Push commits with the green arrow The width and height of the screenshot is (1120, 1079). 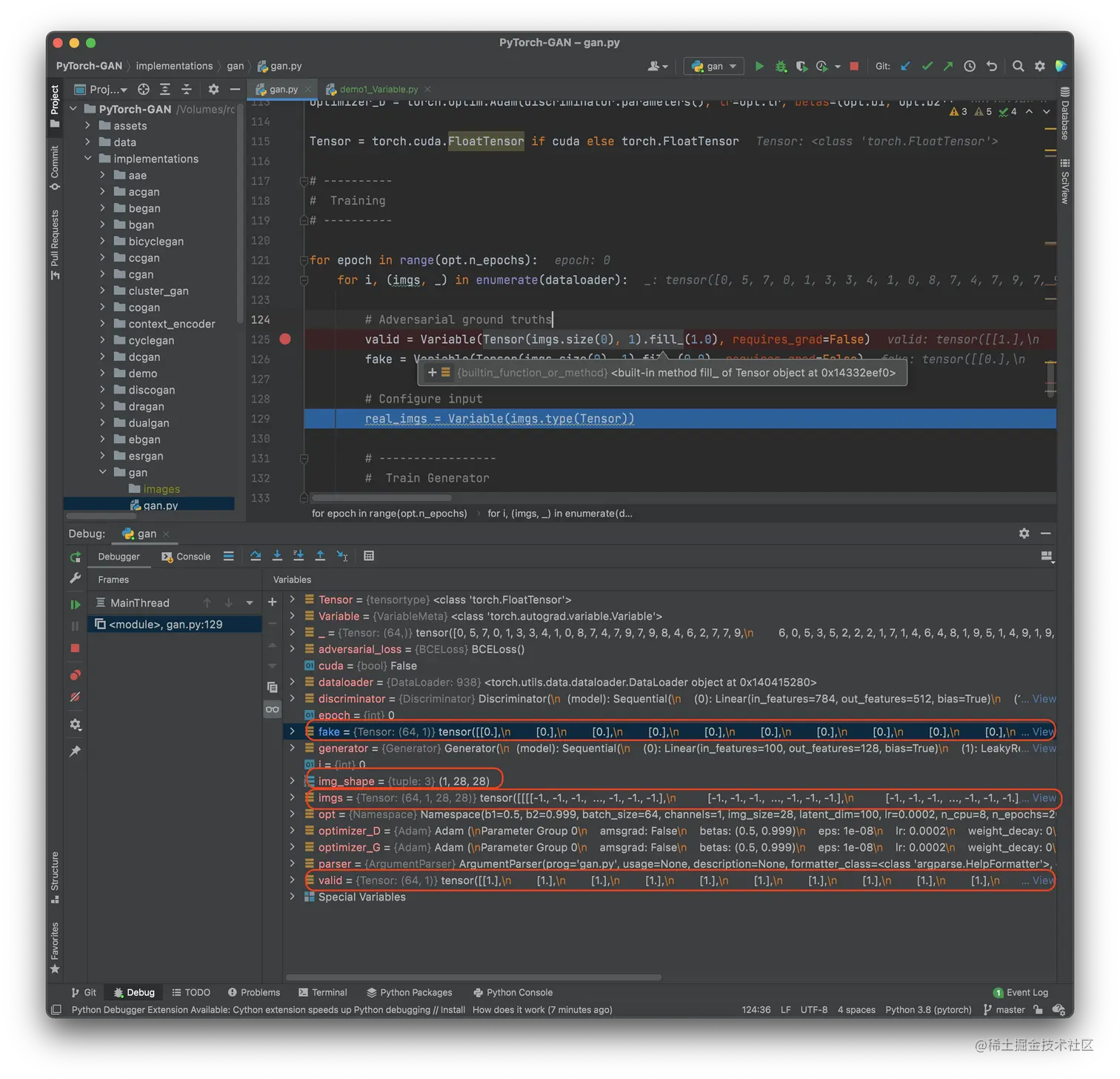pyautogui.click(x=948, y=66)
